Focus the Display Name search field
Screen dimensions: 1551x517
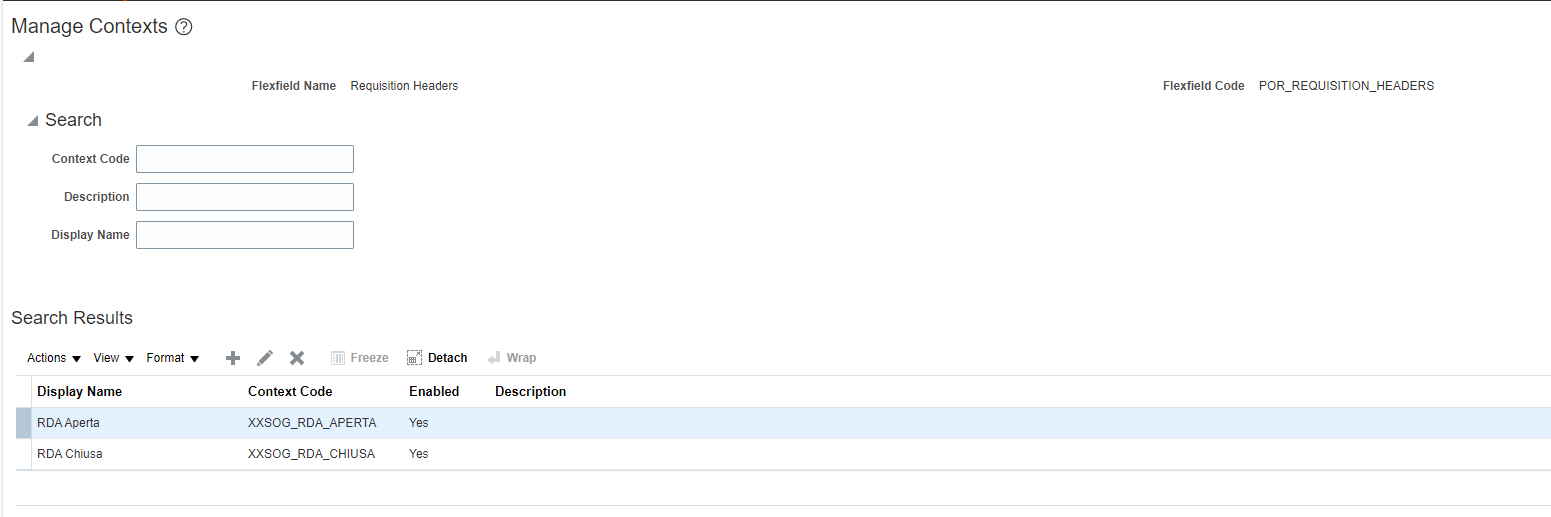245,235
